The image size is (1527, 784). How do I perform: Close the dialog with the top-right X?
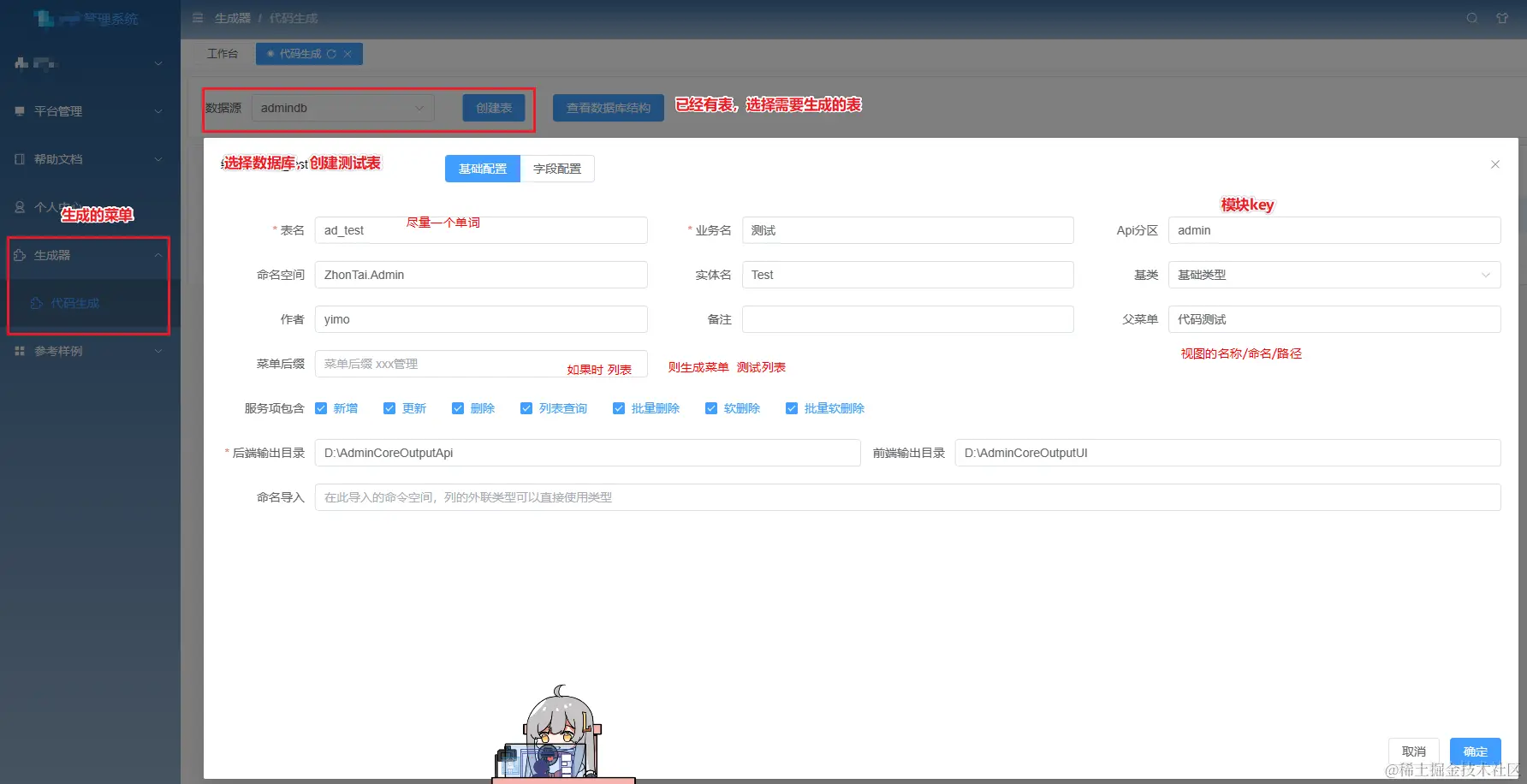(x=1495, y=164)
